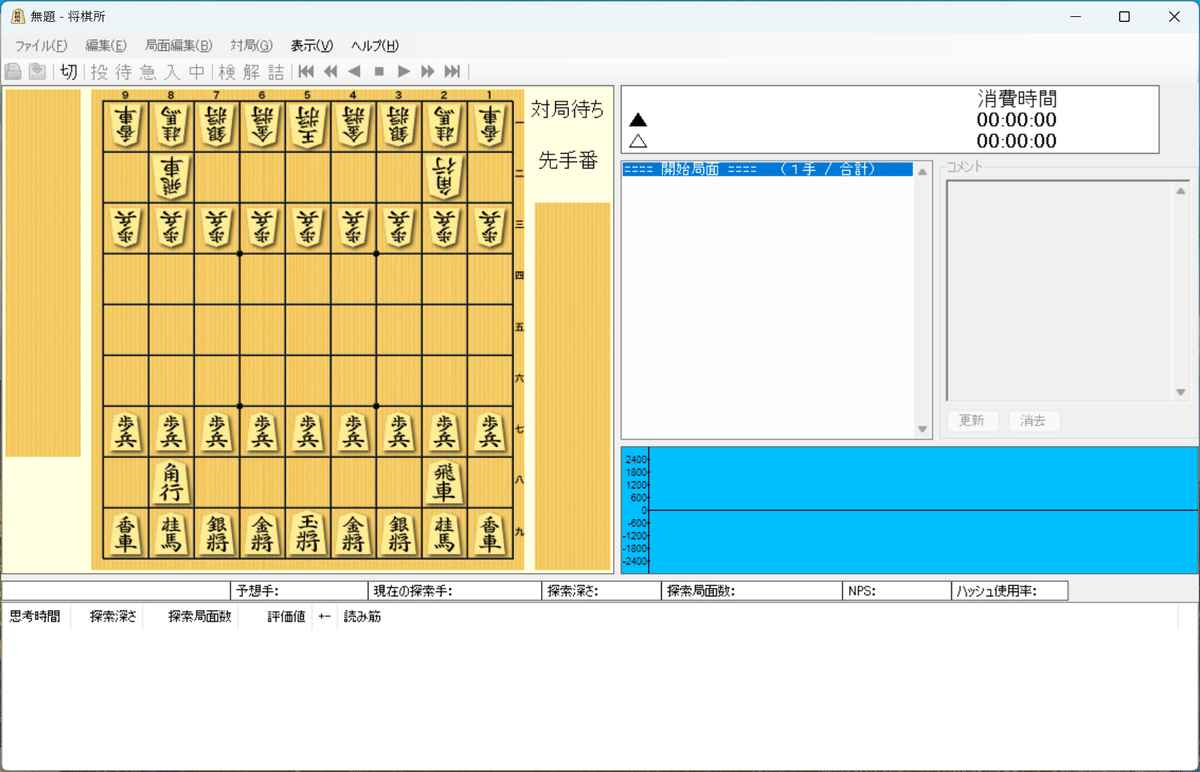Viewport: 1200px width, 772px height.
Task: Click the 切 toolbar button
Action: pyautogui.click(x=68, y=71)
